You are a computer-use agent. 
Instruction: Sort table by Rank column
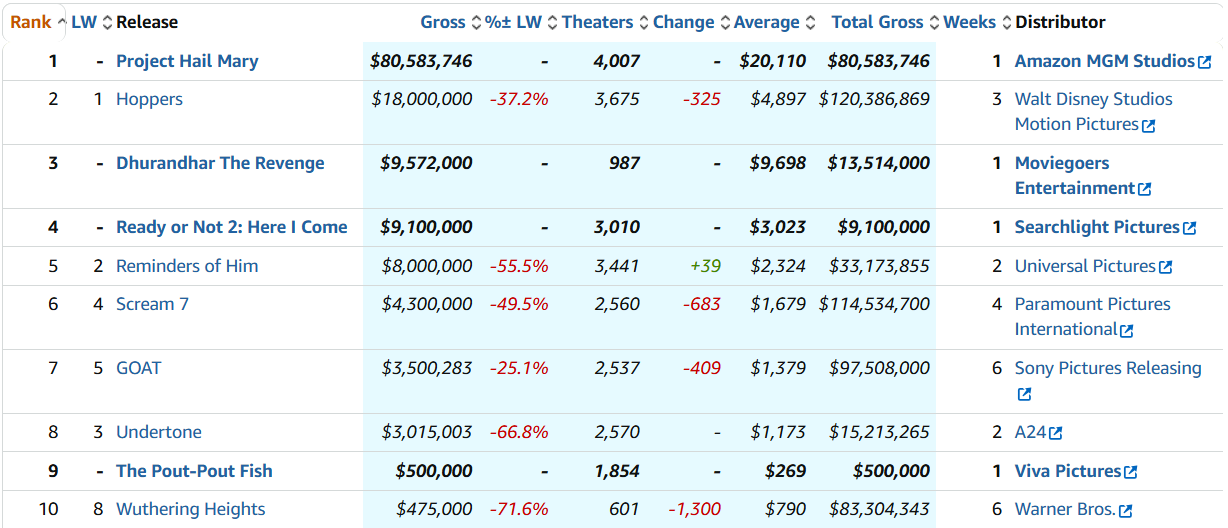(31, 22)
